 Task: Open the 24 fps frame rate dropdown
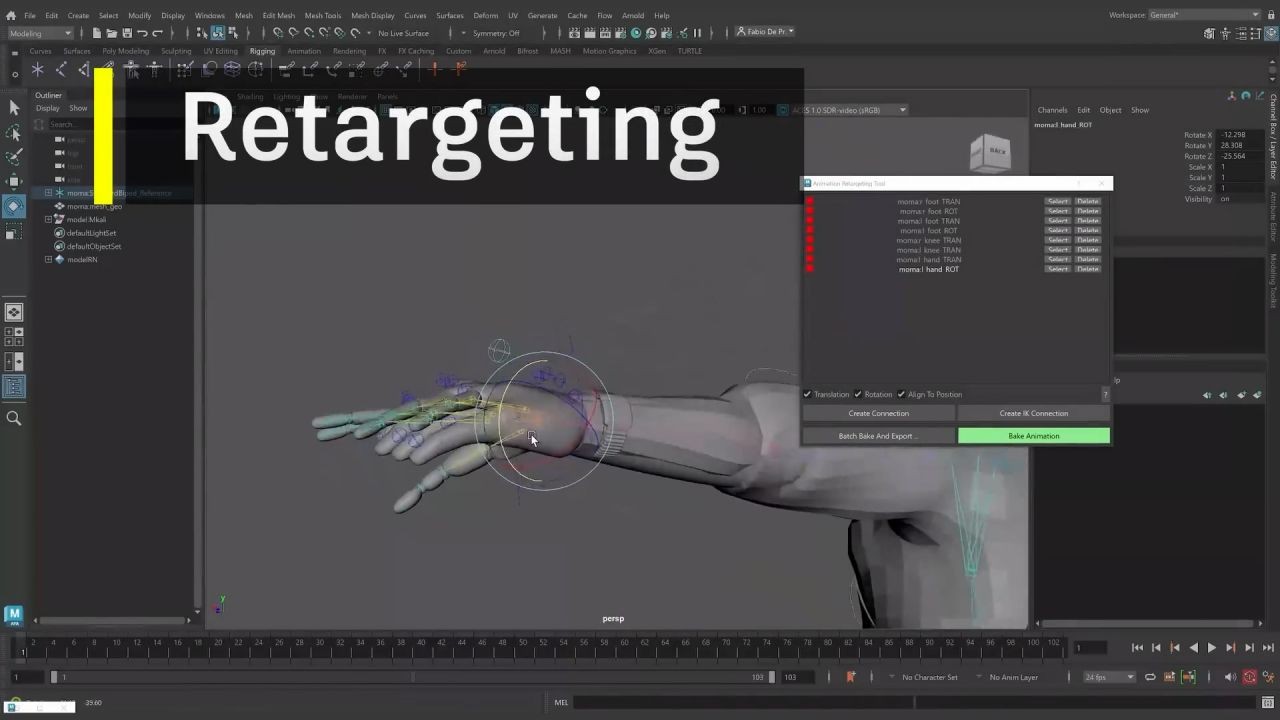(1109, 677)
